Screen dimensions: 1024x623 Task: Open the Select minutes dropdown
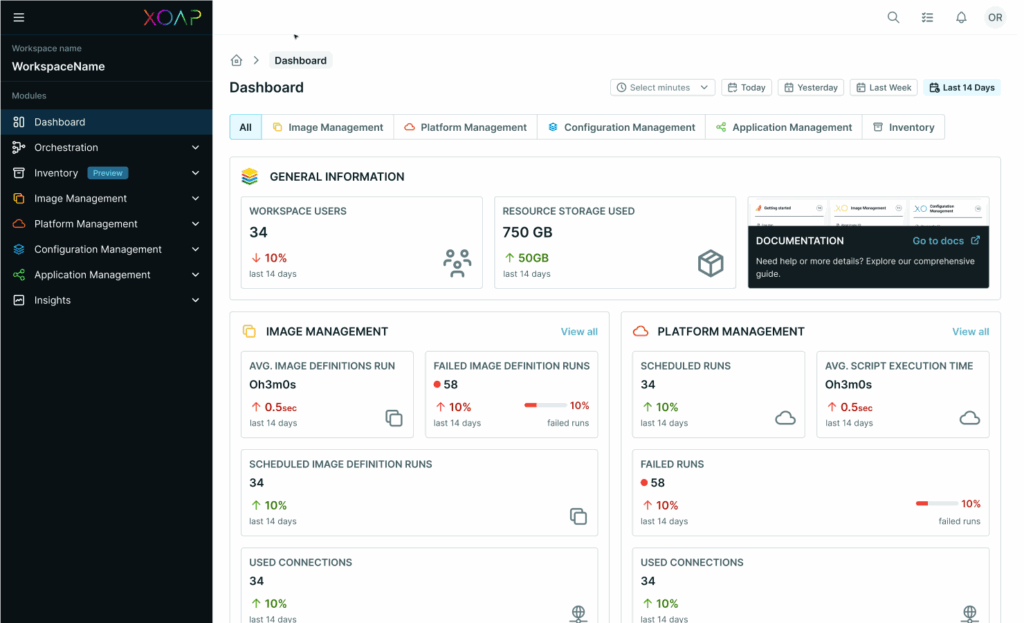pyautogui.click(x=662, y=87)
